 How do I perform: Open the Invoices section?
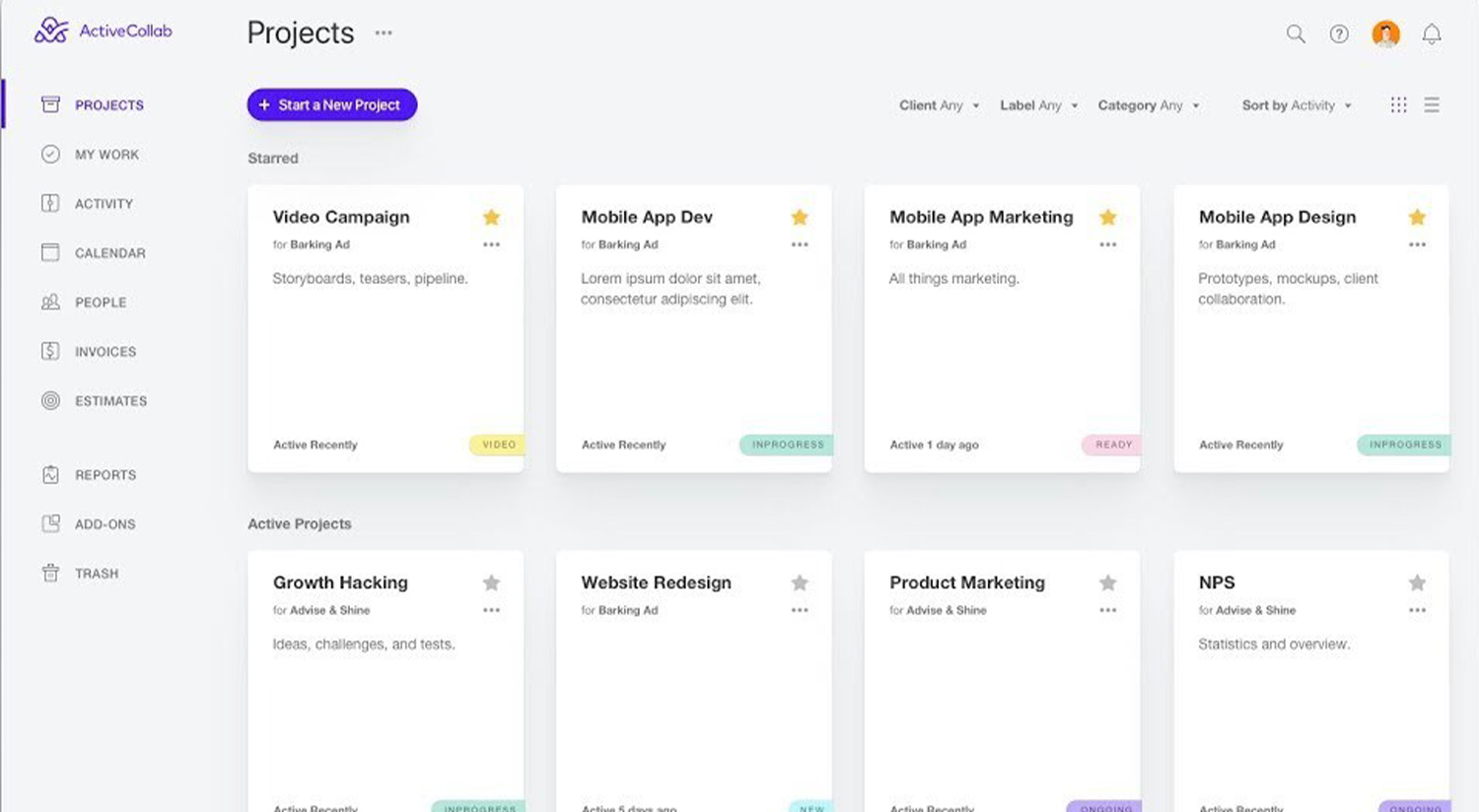click(105, 352)
